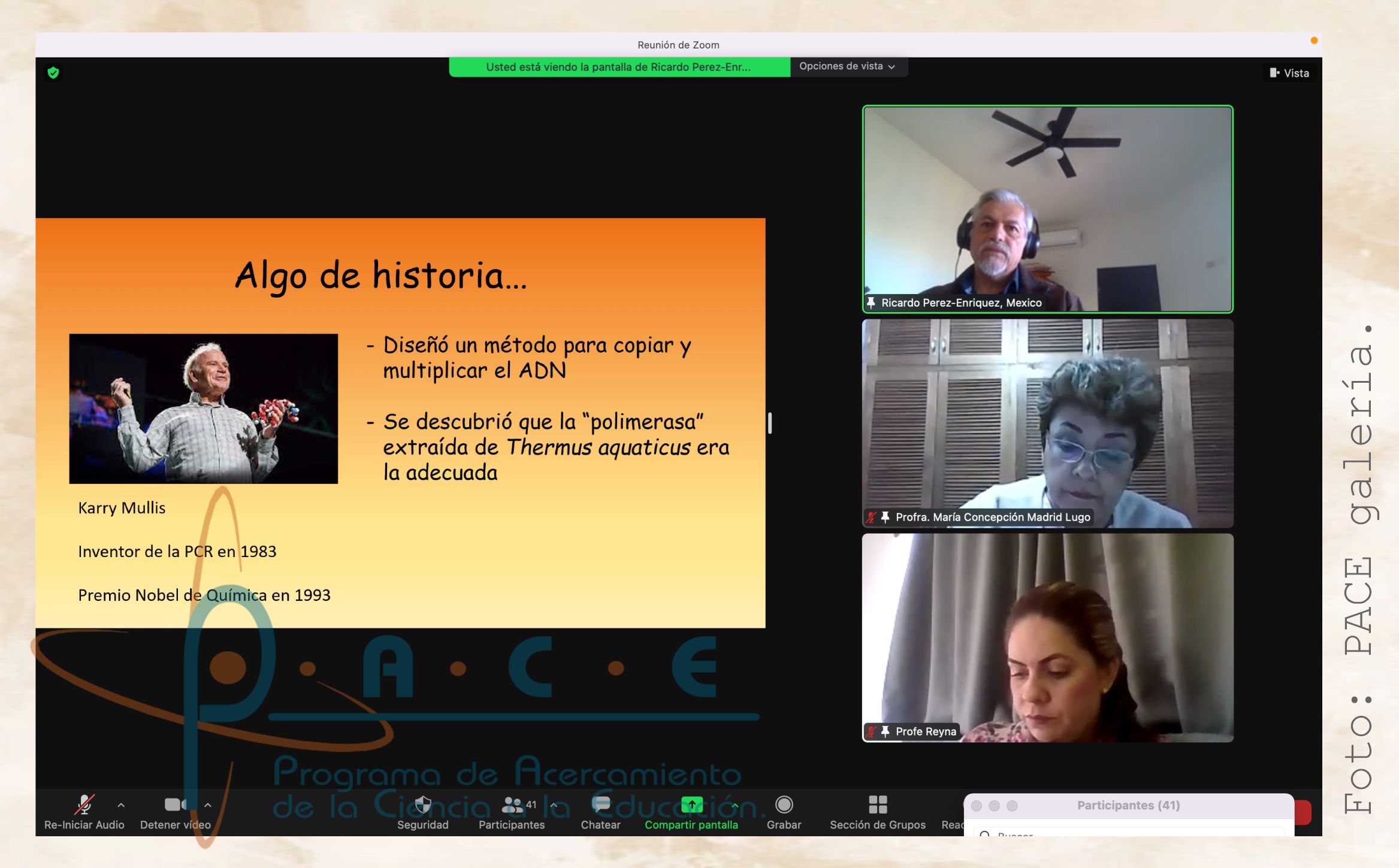The height and width of the screenshot is (868, 1399).
Task: Expand share options chevron beside Compartir pantalla
Action: point(735,805)
